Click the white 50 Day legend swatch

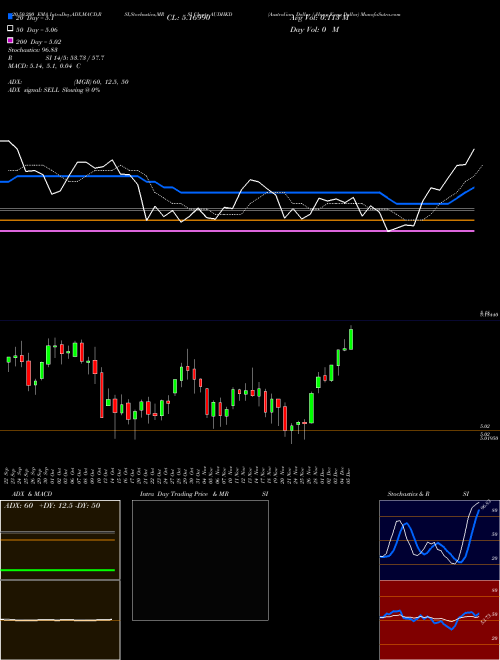coord(10,29)
